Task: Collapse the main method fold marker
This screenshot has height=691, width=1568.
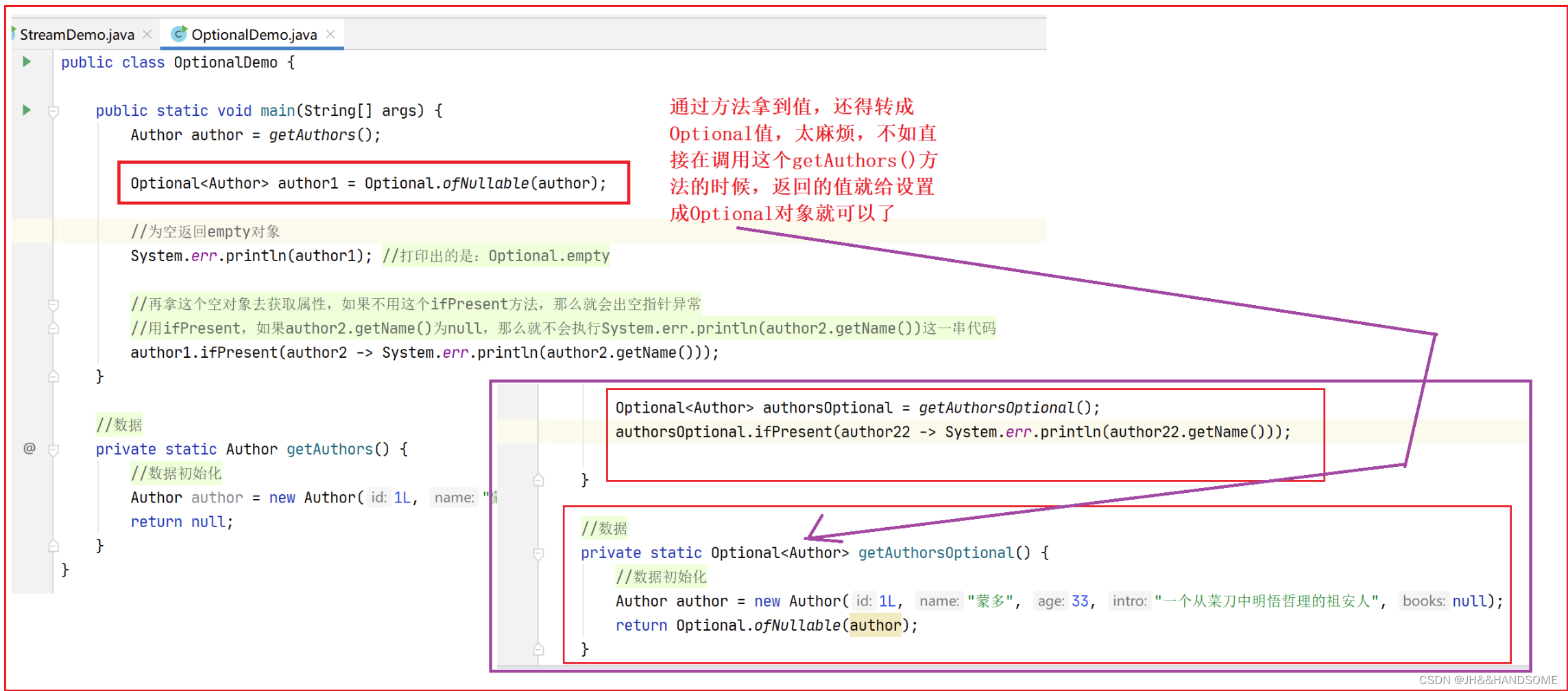Action: click(x=53, y=111)
